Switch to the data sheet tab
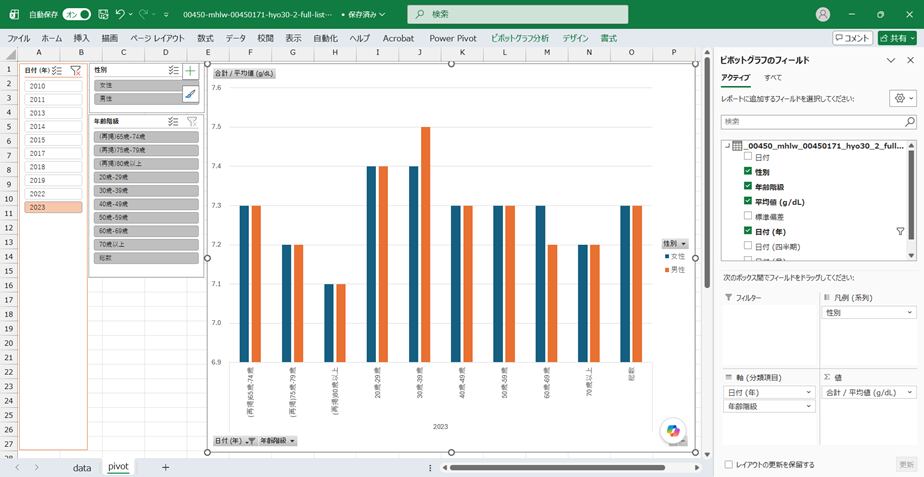Screen dimensions: 924x477 [x=82, y=467]
